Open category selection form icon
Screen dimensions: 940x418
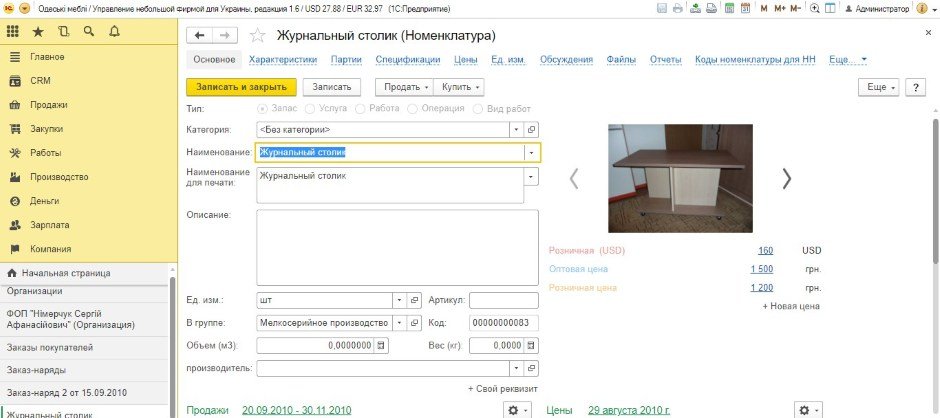click(x=531, y=130)
